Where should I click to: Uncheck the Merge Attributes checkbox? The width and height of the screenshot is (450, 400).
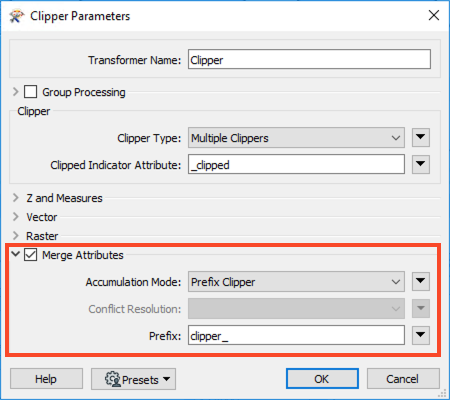[30, 255]
